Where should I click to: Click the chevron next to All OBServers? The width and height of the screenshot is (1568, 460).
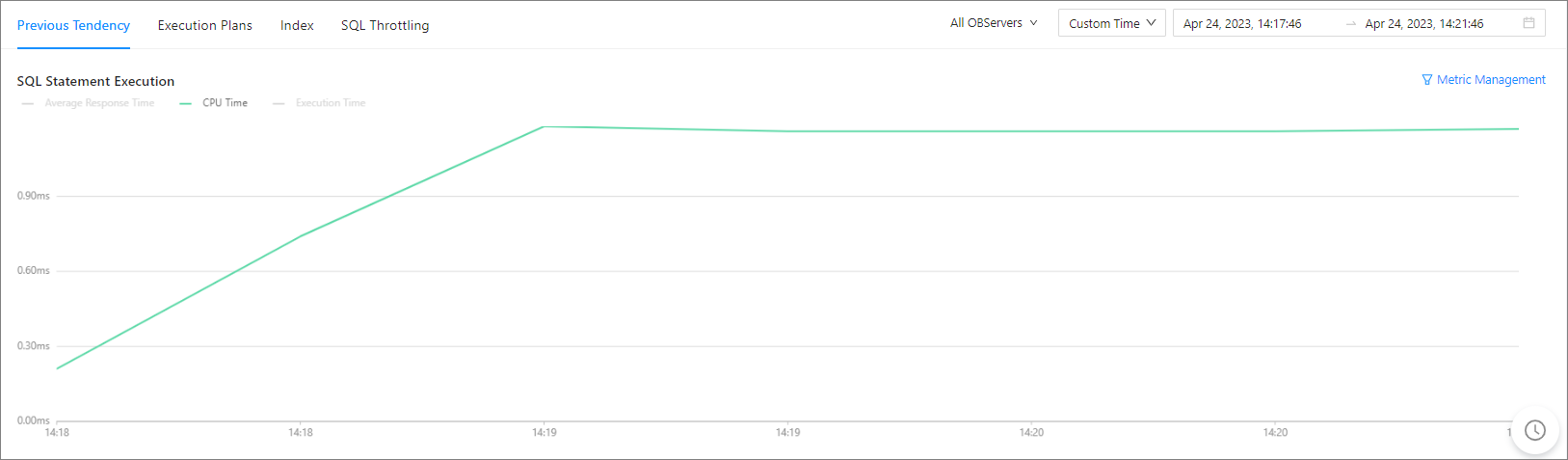pyautogui.click(x=1033, y=23)
